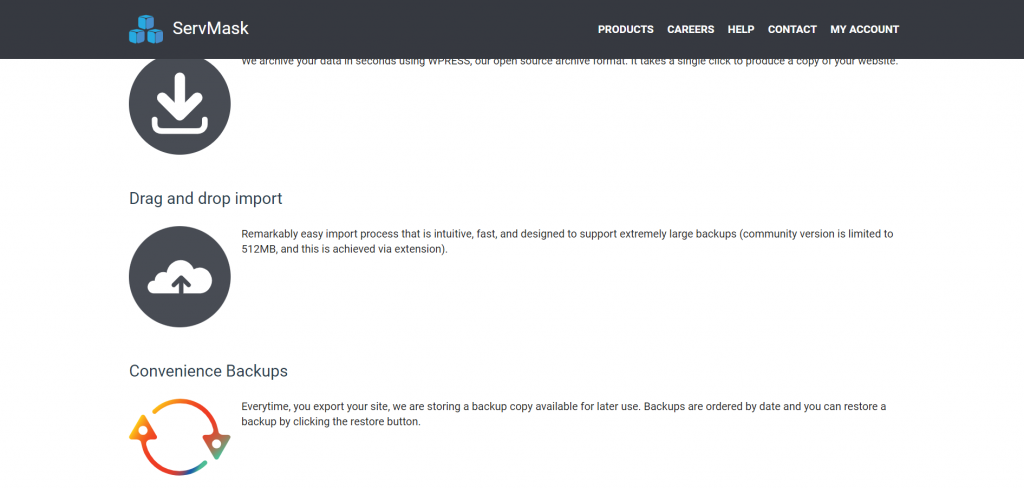The height and width of the screenshot is (488, 1024).
Task: Click the ServMask brand name text
Action: 210,29
